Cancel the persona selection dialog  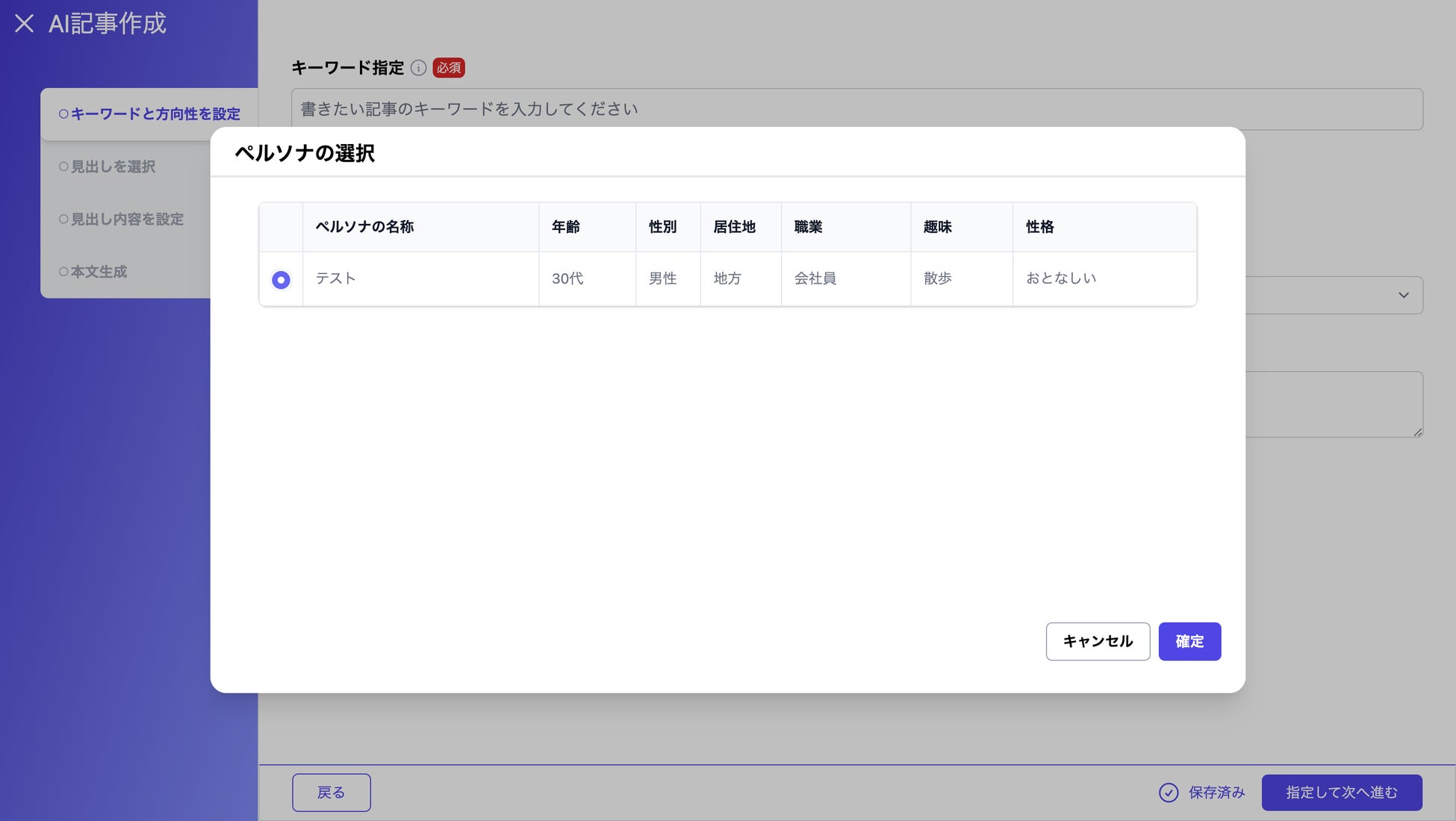click(x=1097, y=641)
